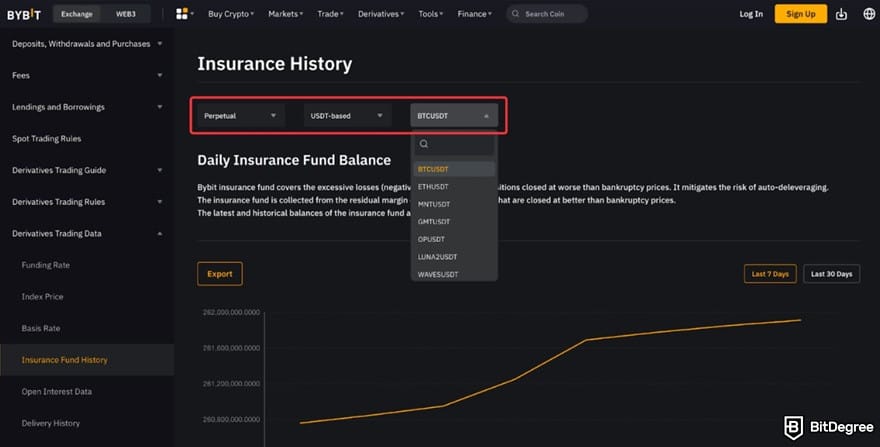Click the search magnifier in the dropdown list
Viewport: 880px width, 447px height.
click(x=424, y=144)
